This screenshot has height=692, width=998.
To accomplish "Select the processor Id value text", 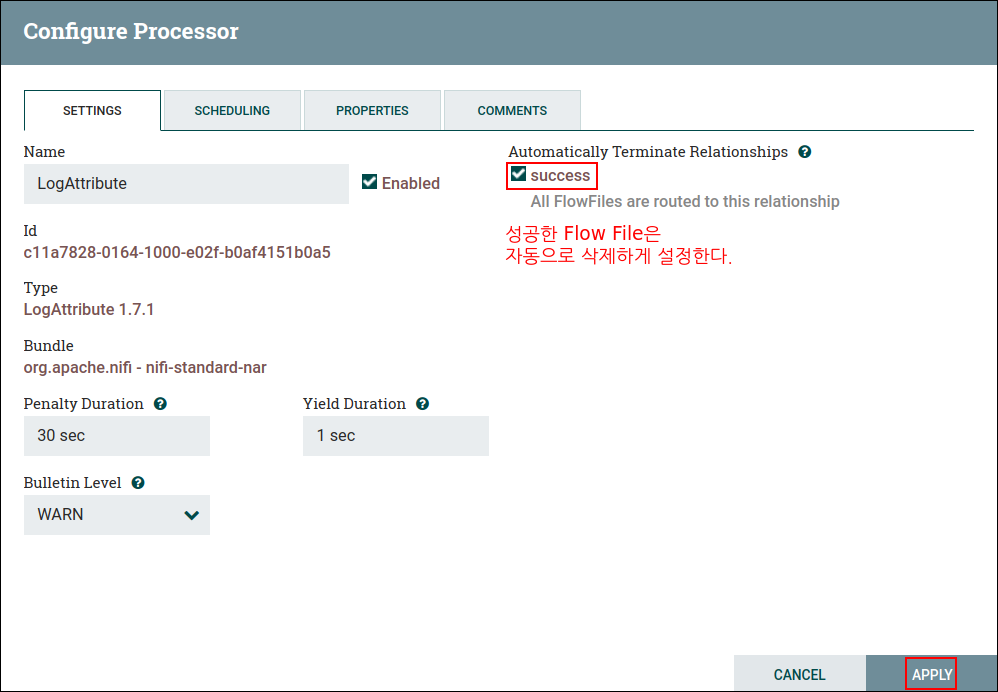I will tap(177, 253).
